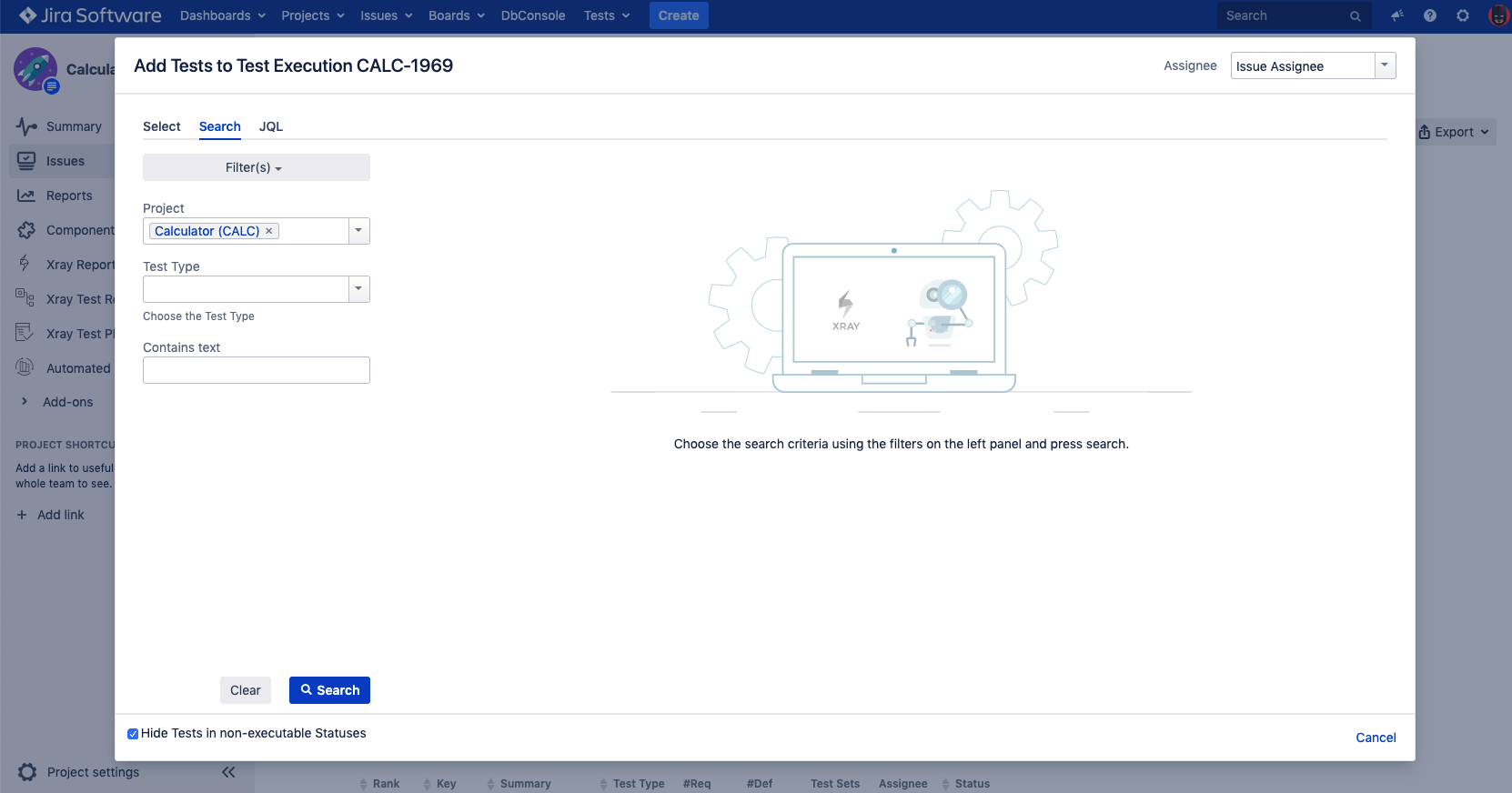This screenshot has width=1512, height=793.
Task: Sort by the Key column header
Action: (x=440, y=784)
